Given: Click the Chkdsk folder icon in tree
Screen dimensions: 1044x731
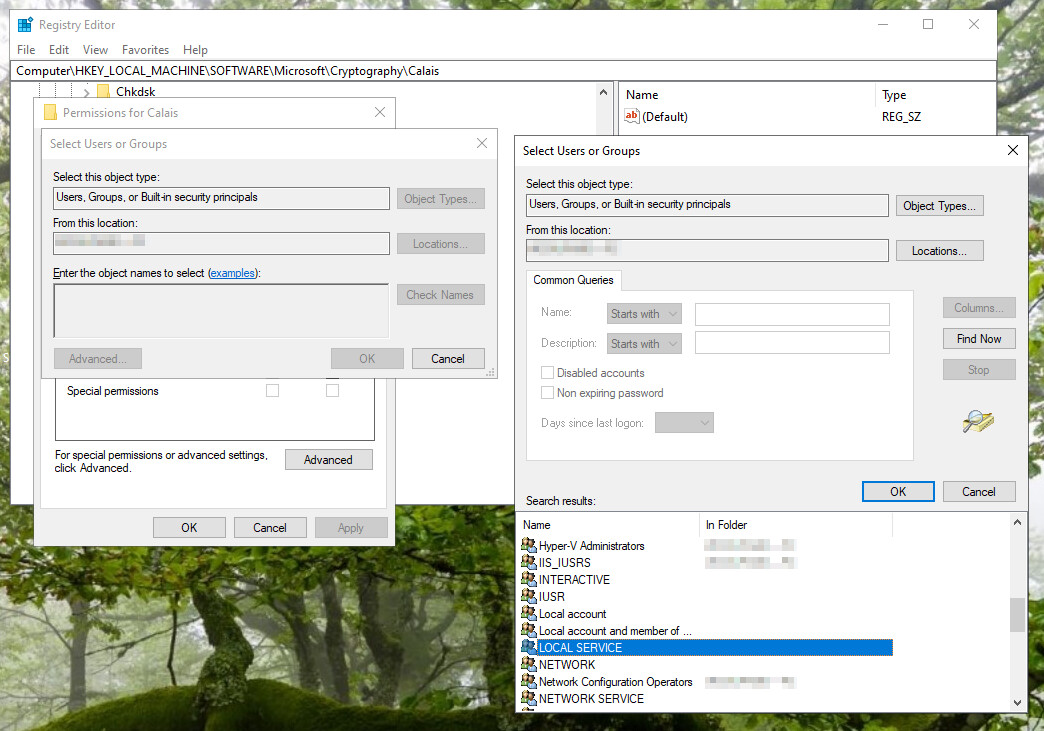Looking at the screenshot, I should (103, 91).
